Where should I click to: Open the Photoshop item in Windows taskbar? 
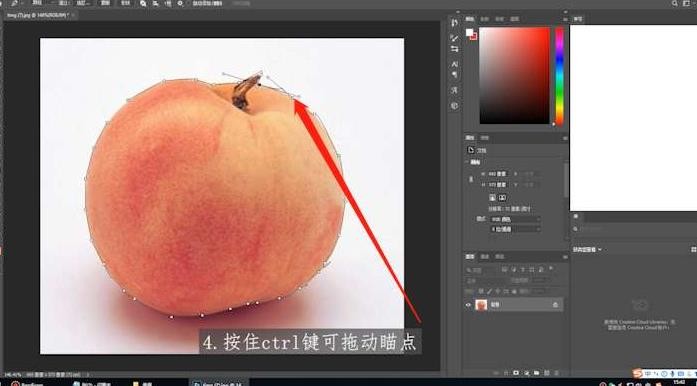[x=219, y=383]
